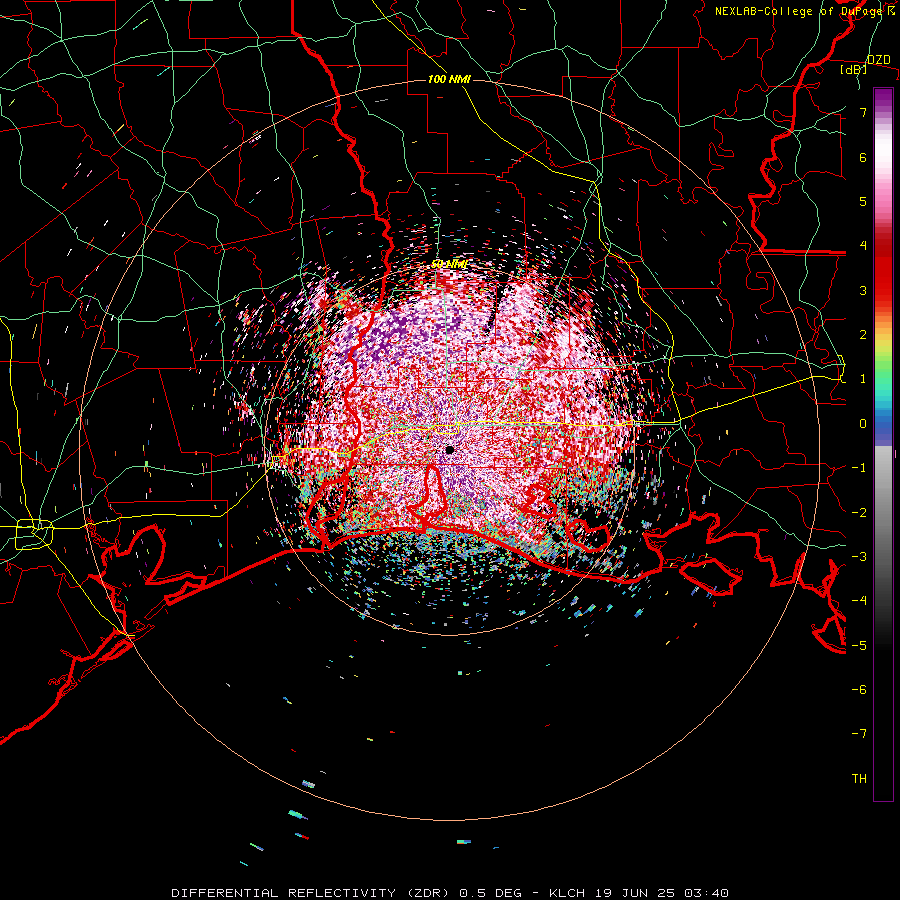Click the -2 value on the scale
Viewport: 900px width, 900px height.
(859, 512)
